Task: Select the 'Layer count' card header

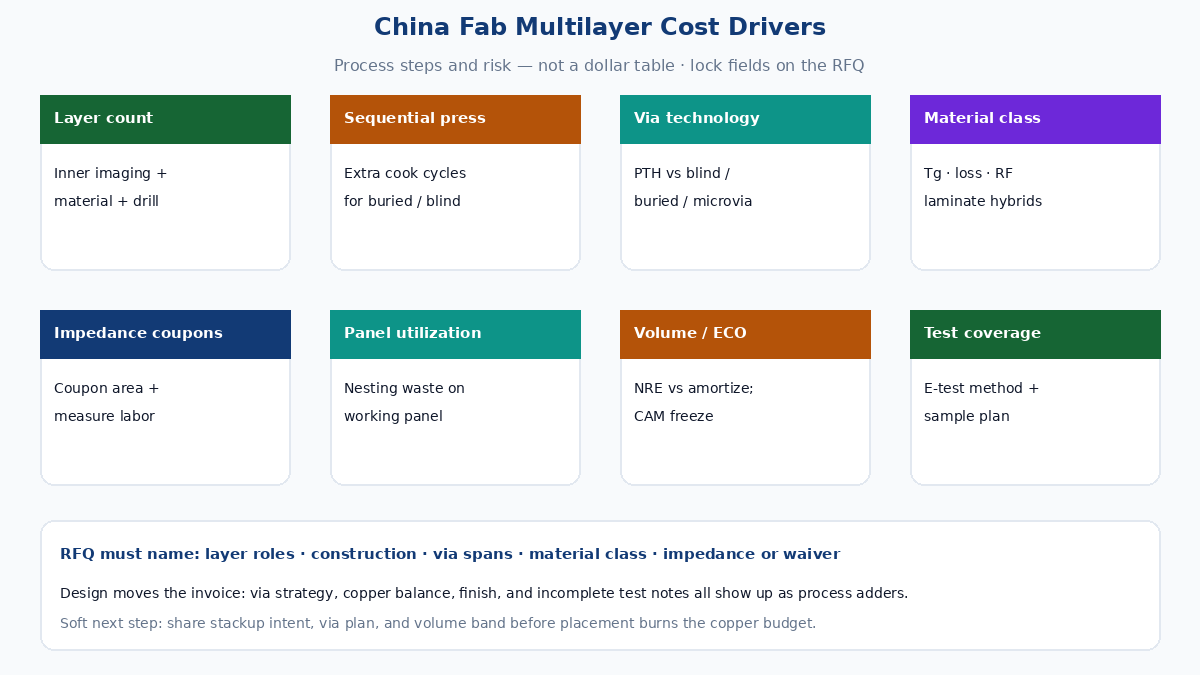Action: [x=165, y=119]
